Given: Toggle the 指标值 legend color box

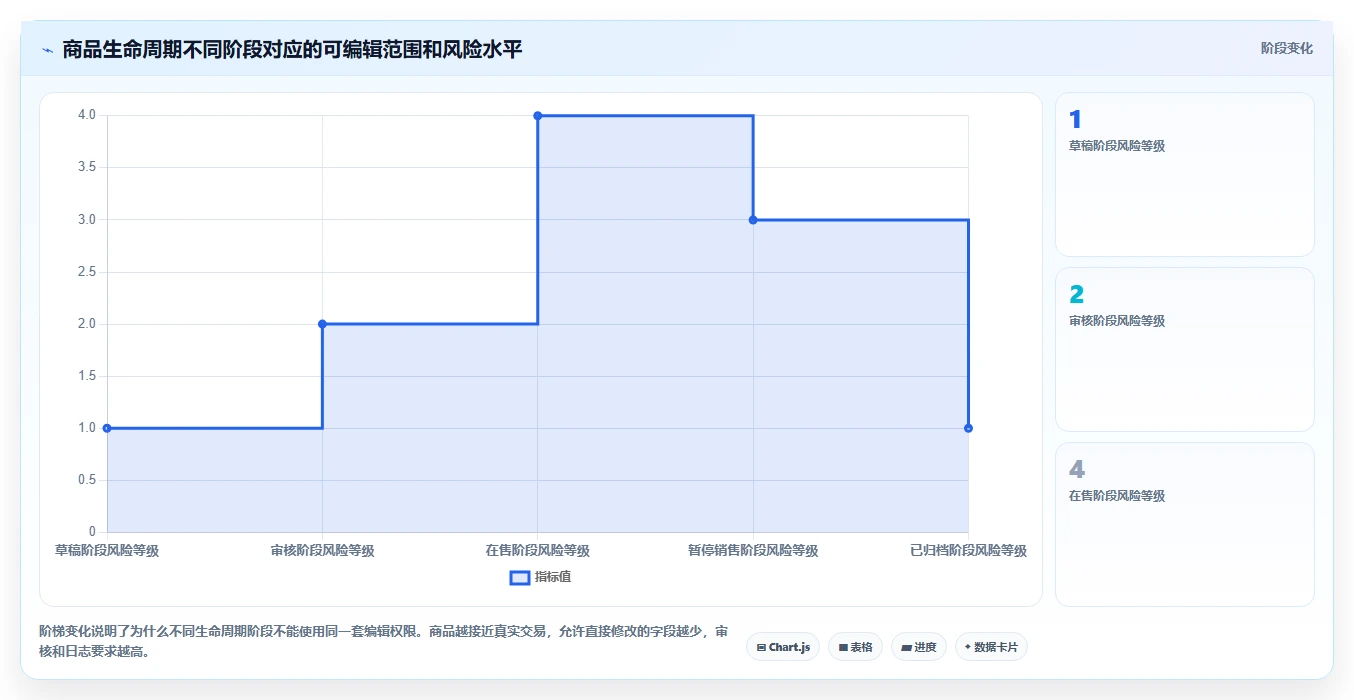Looking at the screenshot, I should (520, 577).
